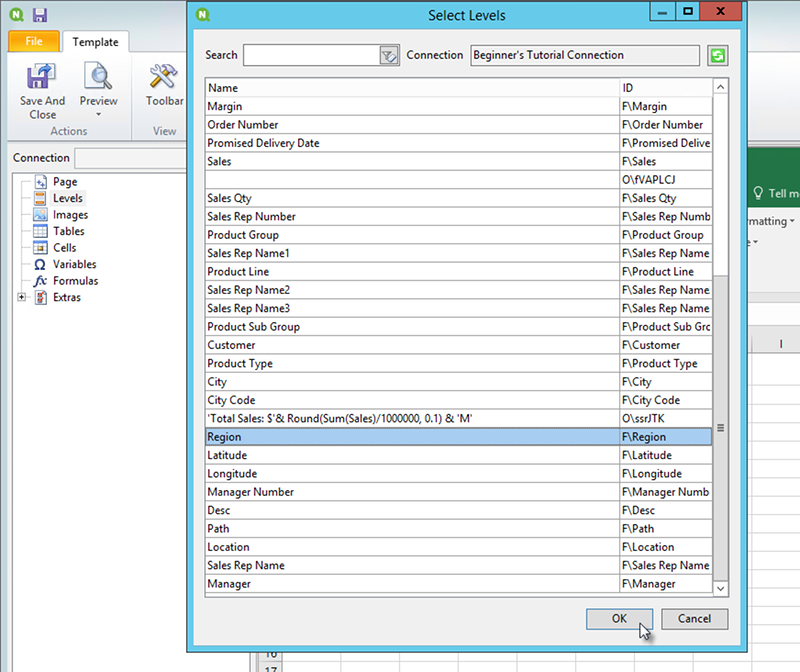Click the search filter icon
Image resolution: width=800 pixels, height=672 pixels.
coord(389,56)
